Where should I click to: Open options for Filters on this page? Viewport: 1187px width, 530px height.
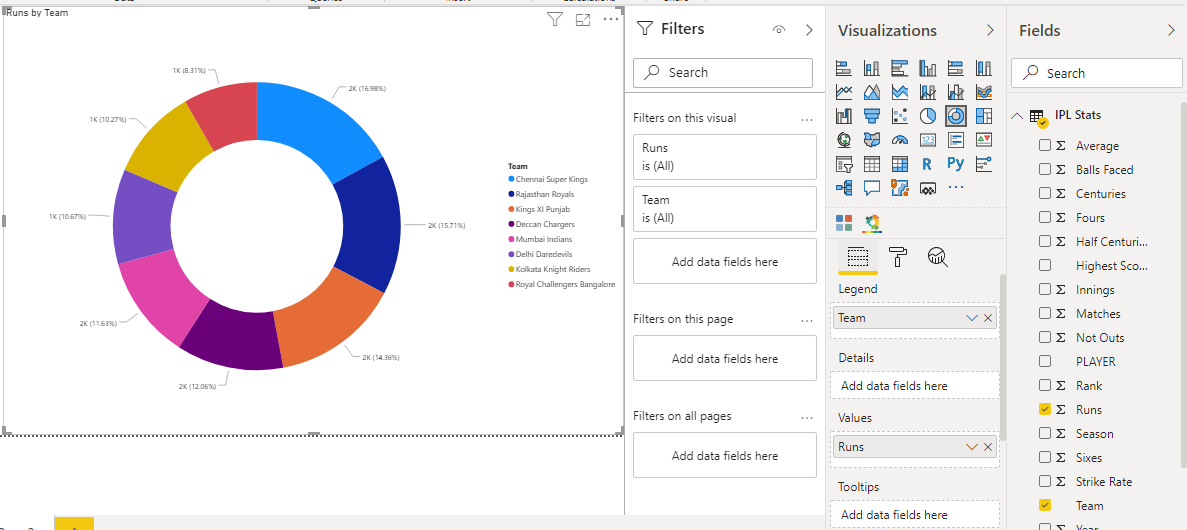click(806, 320)
